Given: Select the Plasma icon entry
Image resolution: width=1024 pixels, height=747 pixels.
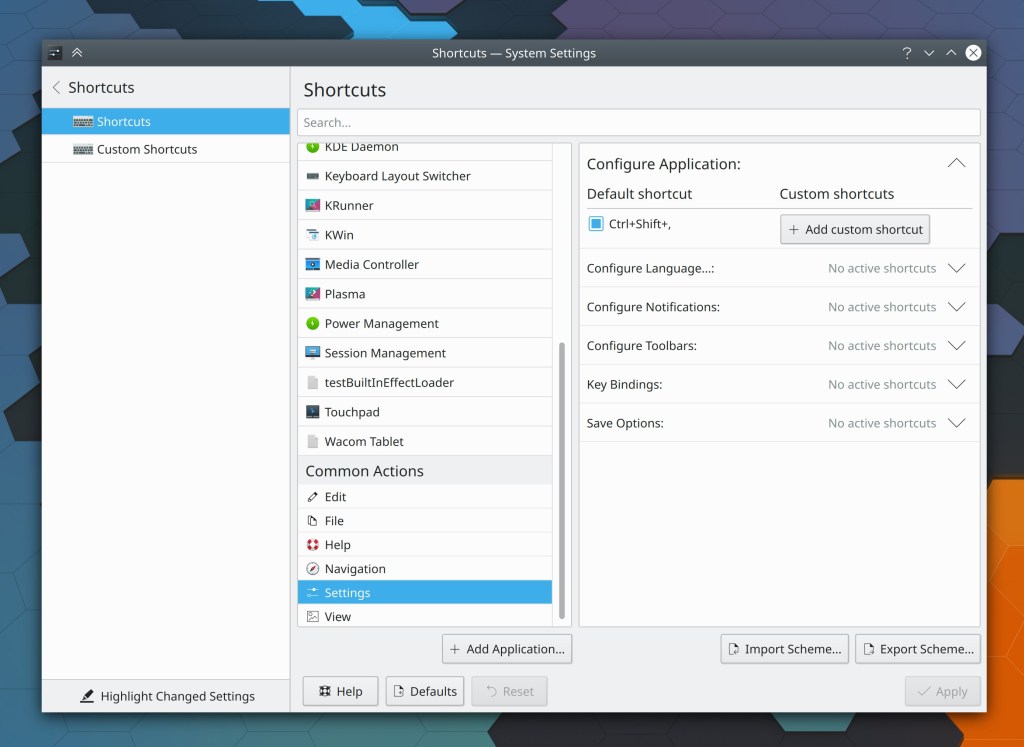Looking at the screenshot, I should 313,294.
